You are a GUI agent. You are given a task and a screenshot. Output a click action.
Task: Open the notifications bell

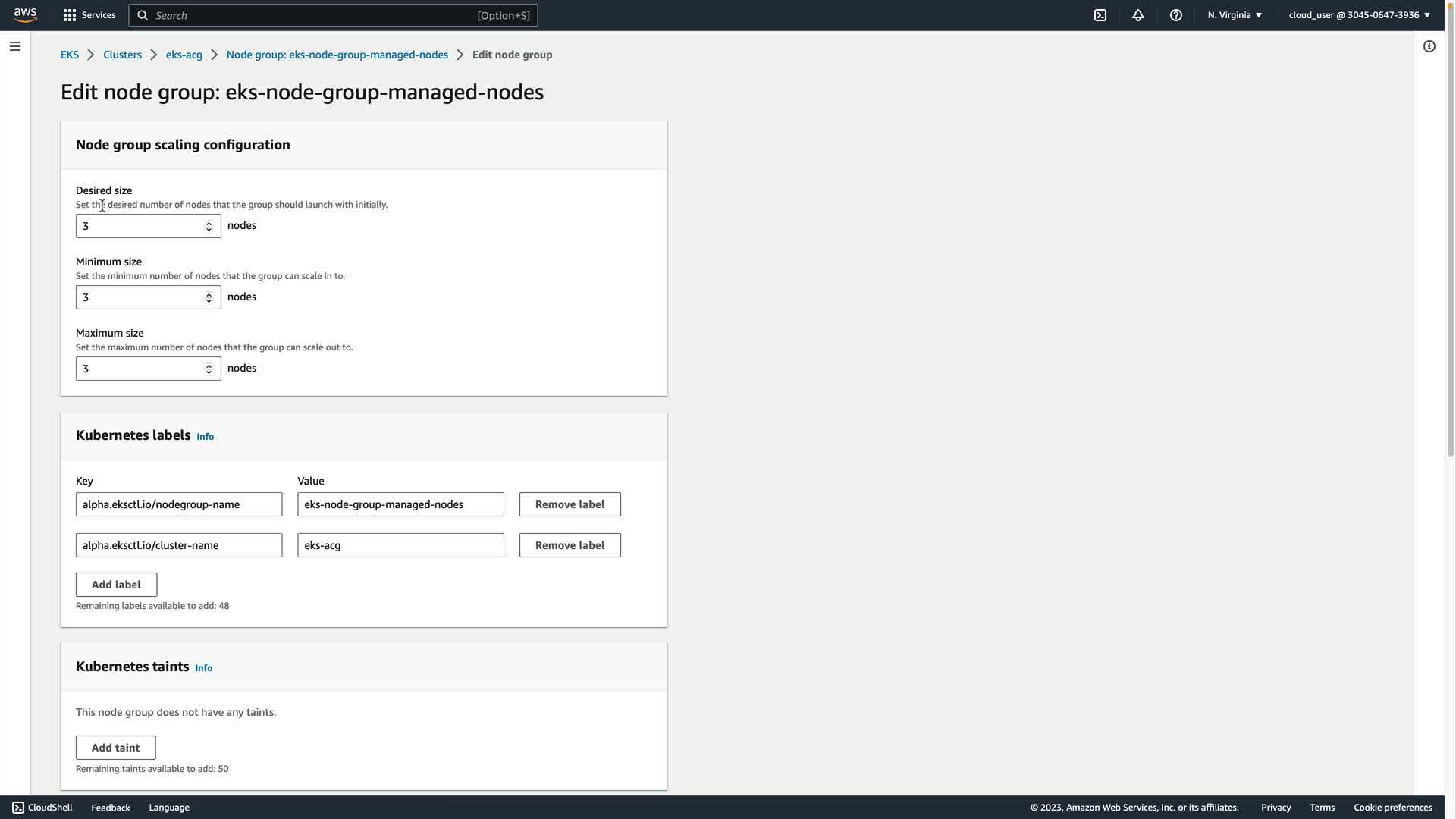click(1137, 15)
